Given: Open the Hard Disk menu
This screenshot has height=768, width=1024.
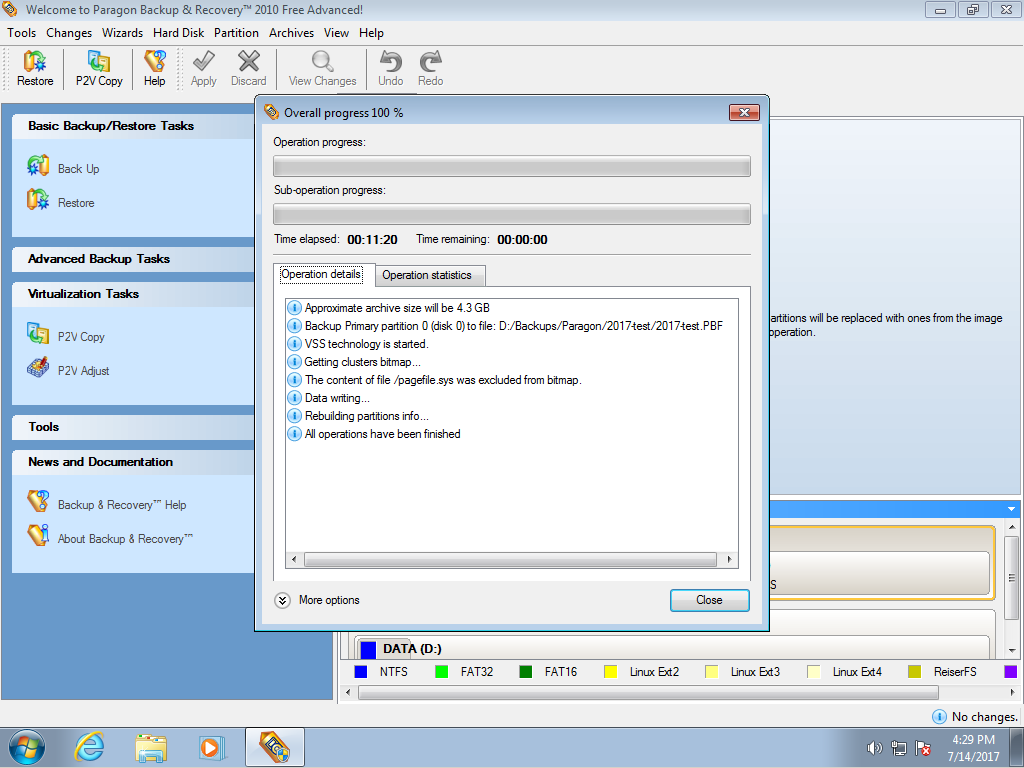Looking at the screenshot, I should click(178, 33).
